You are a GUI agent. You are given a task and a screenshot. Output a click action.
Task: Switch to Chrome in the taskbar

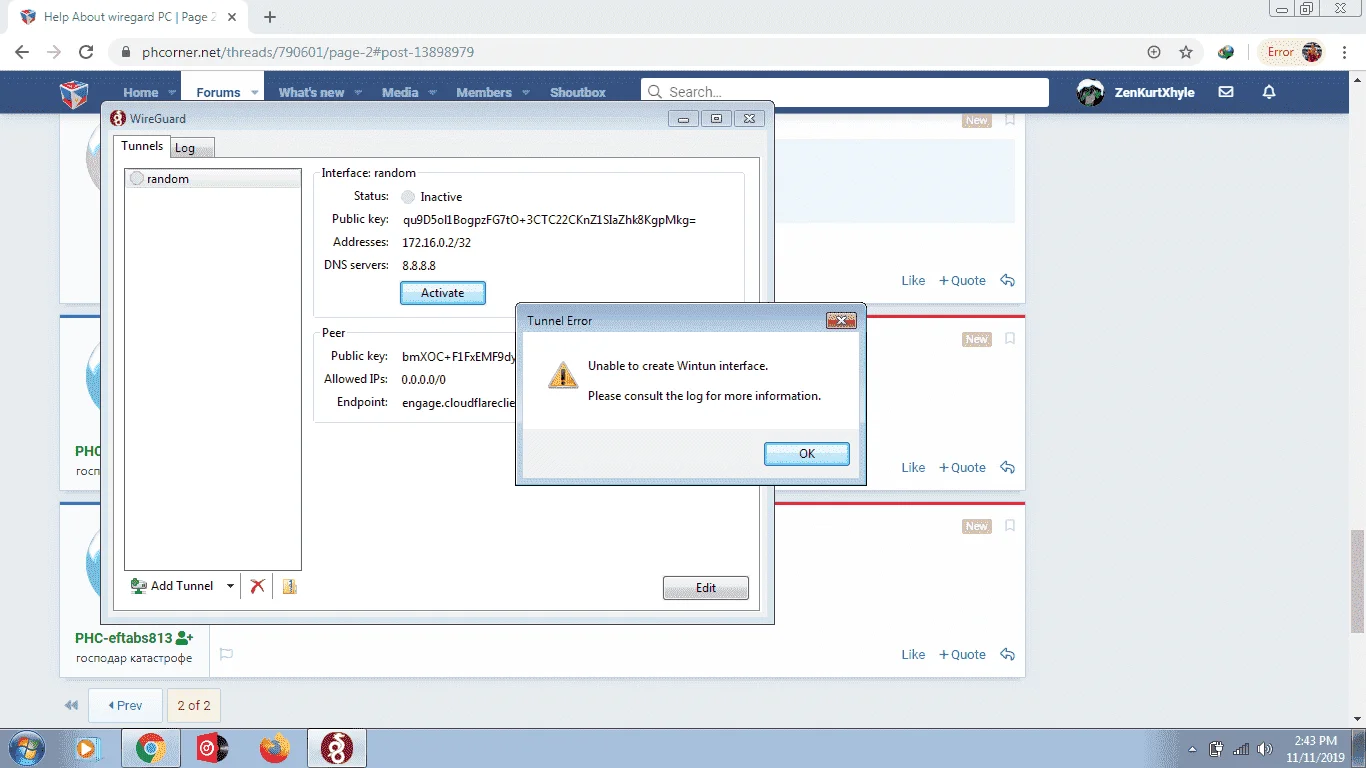[151, 748]
